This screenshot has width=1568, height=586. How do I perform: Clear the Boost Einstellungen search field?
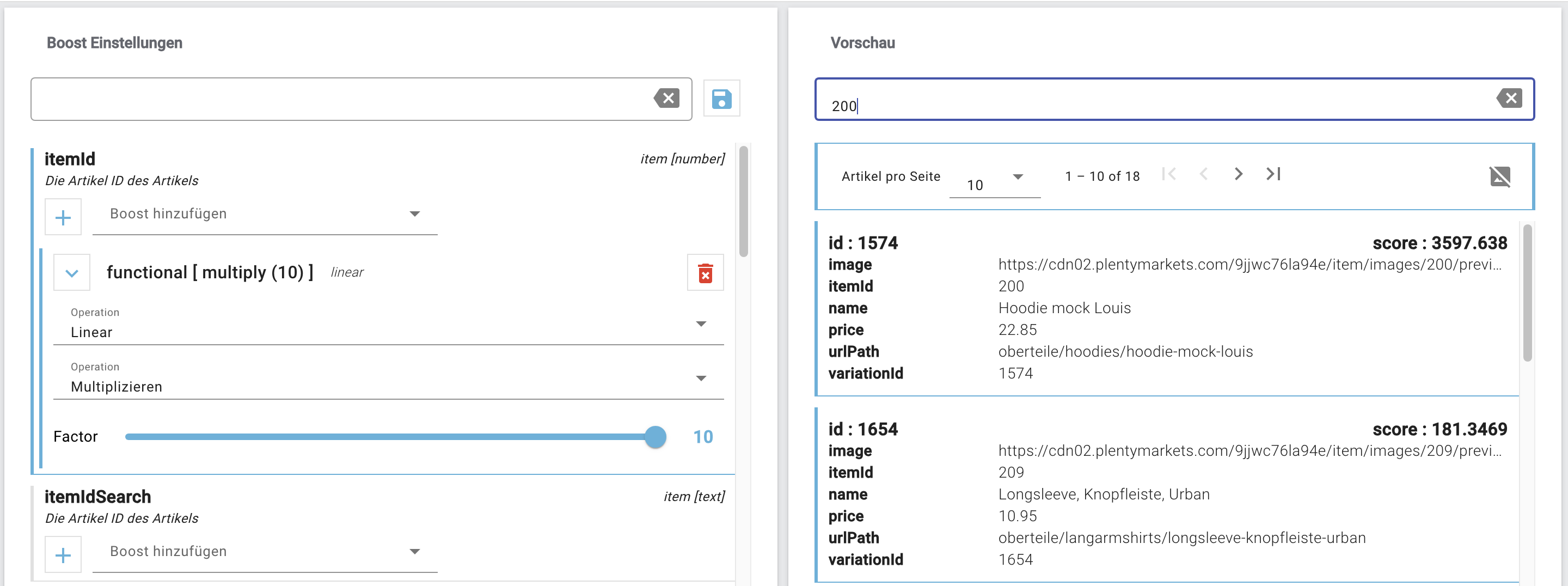[x=667, y=98]
